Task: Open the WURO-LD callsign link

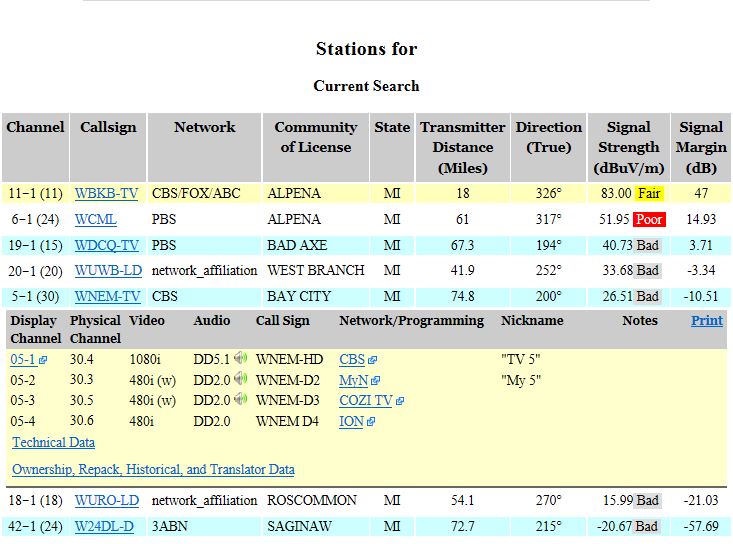Action: 107,500
